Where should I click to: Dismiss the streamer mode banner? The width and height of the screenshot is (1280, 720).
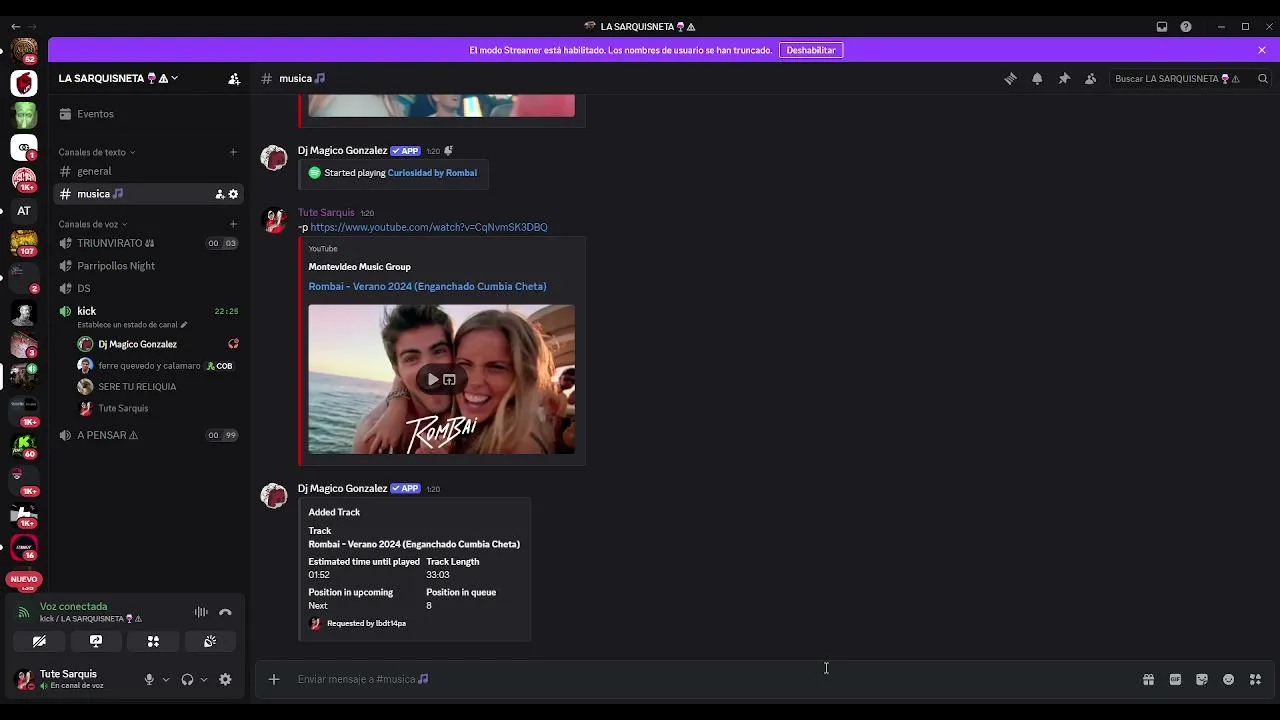pyautogui.click(x=1262, y=50)
